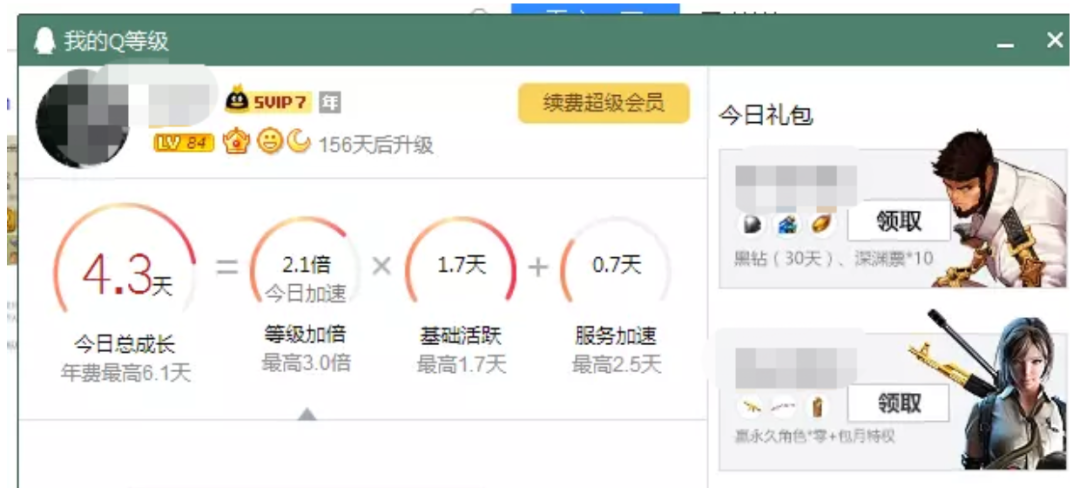Viewport: 1080px width, 488px height.
Task: Click the 年费最高6.1天 text
Action: tap(125, 372)
